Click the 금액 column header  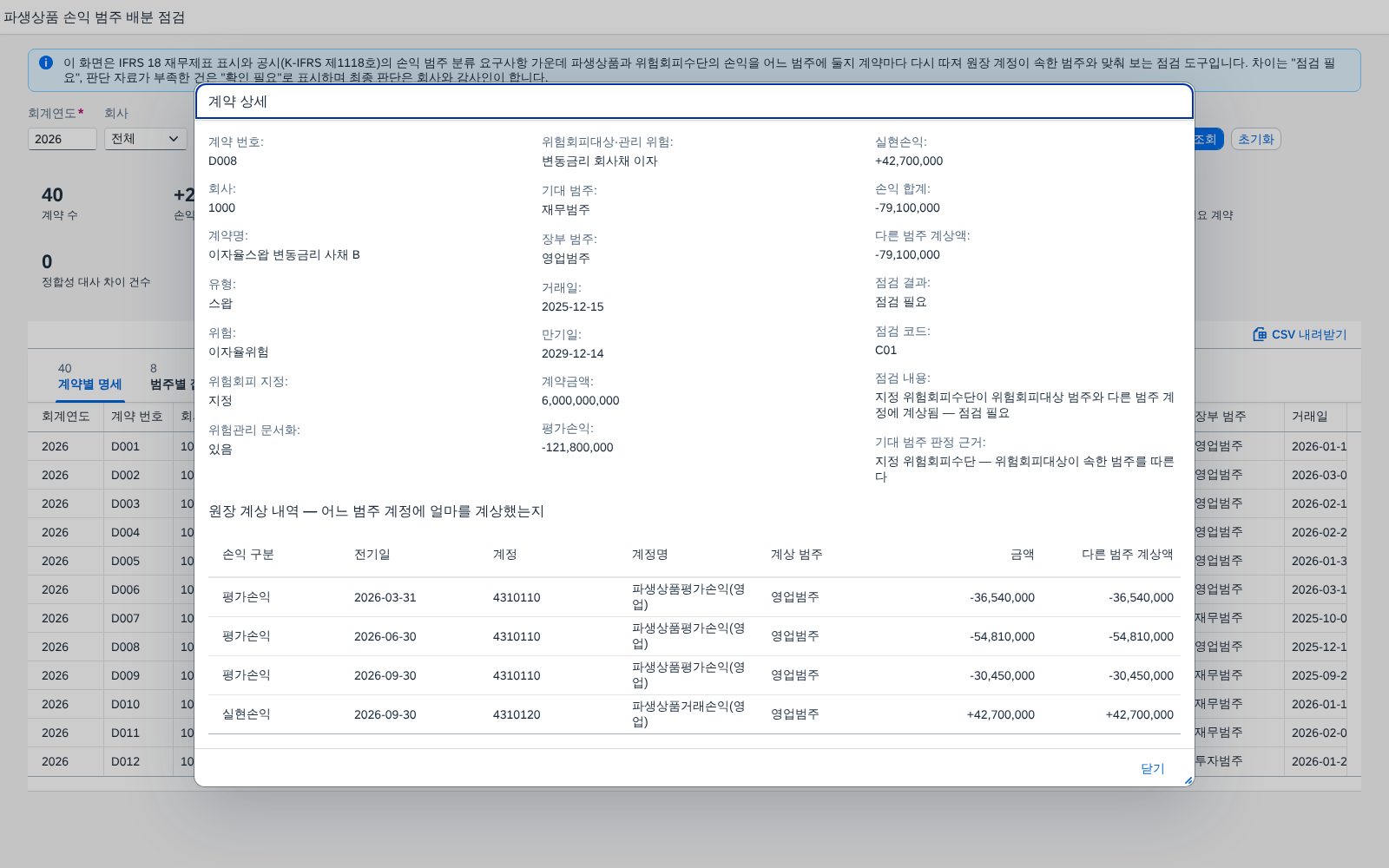[x=1023, y=554]
